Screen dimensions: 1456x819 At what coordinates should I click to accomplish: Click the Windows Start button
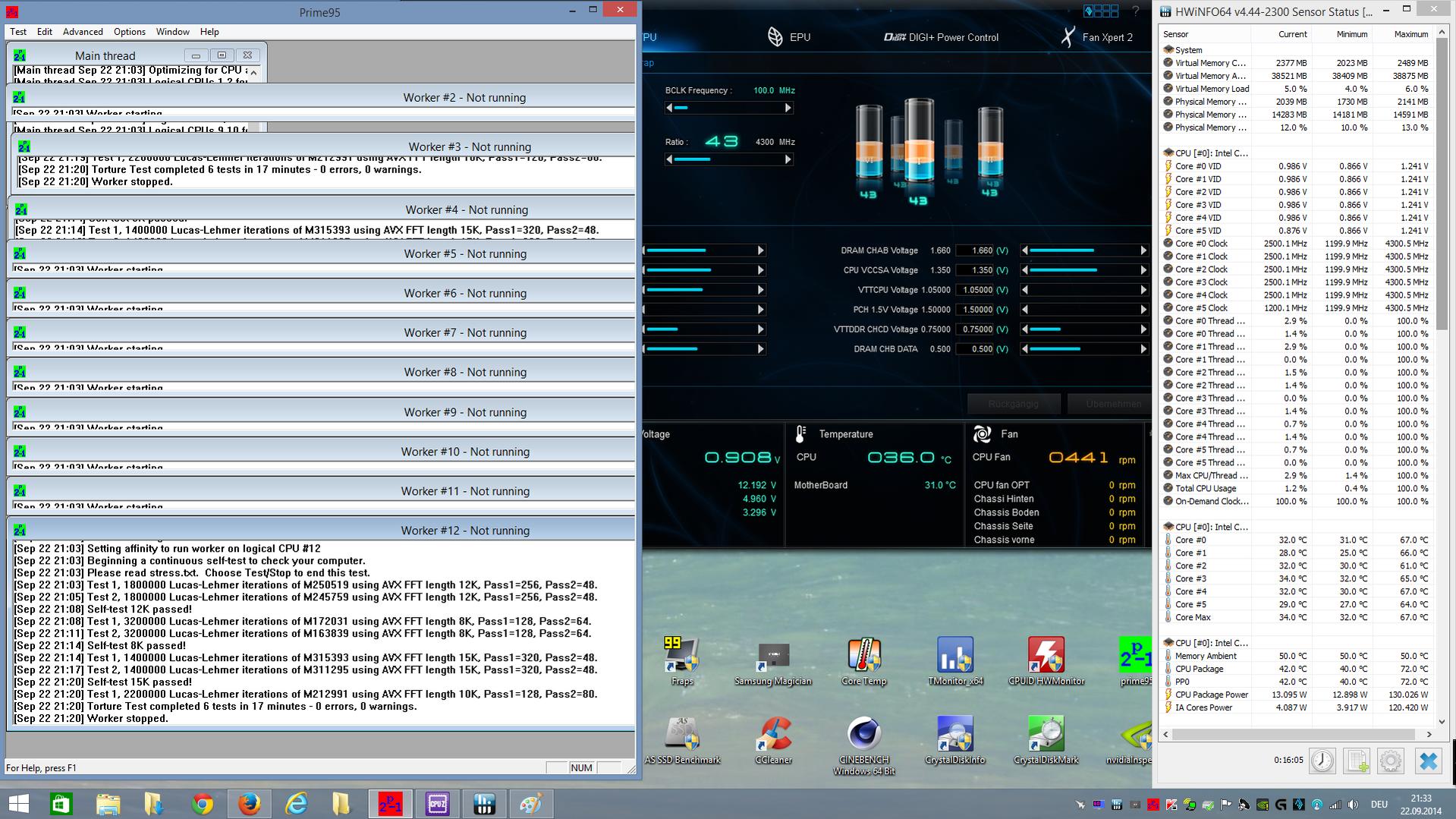tap(18, 804)
